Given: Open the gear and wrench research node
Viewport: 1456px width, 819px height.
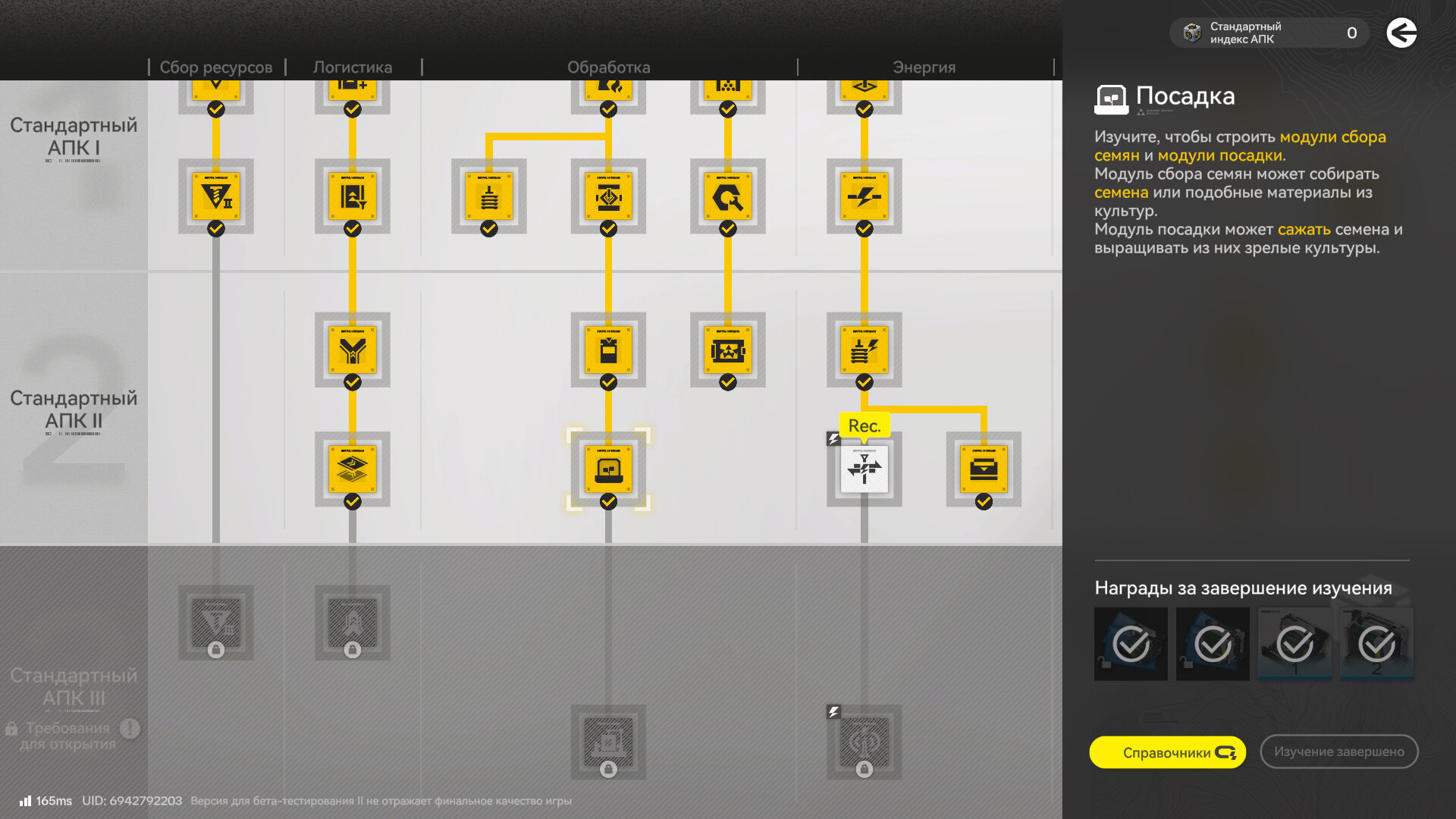Looking at the screenshot, I should point(728,197).
